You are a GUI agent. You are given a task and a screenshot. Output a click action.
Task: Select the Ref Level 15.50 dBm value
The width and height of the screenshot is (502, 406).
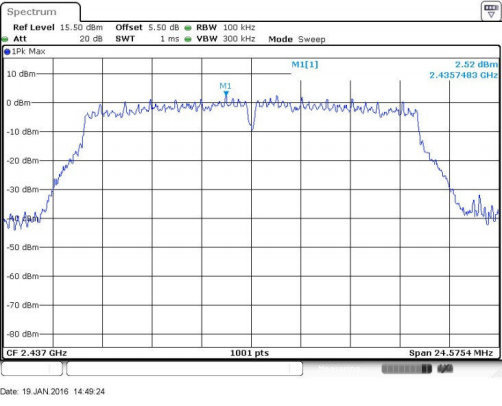(81, 27)
